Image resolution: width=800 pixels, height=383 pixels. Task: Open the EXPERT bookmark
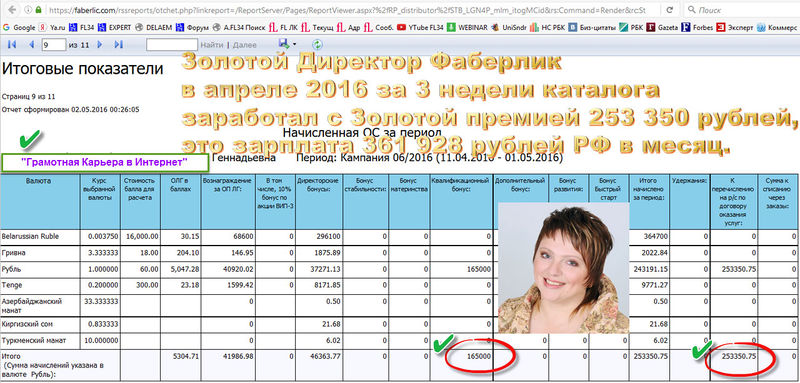[113, 27]
